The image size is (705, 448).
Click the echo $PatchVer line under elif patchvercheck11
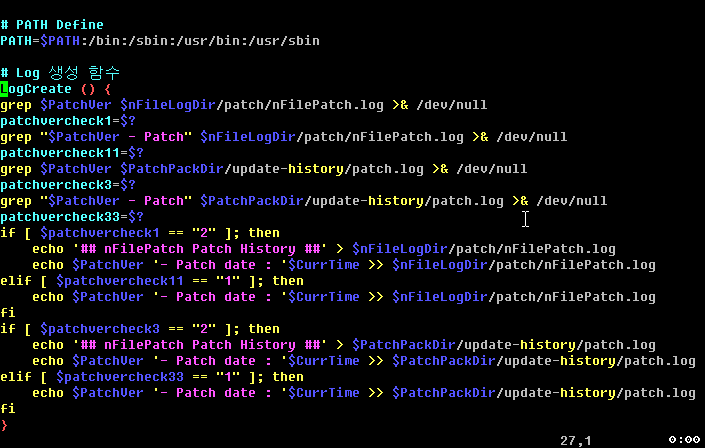[x=344, y=297]
